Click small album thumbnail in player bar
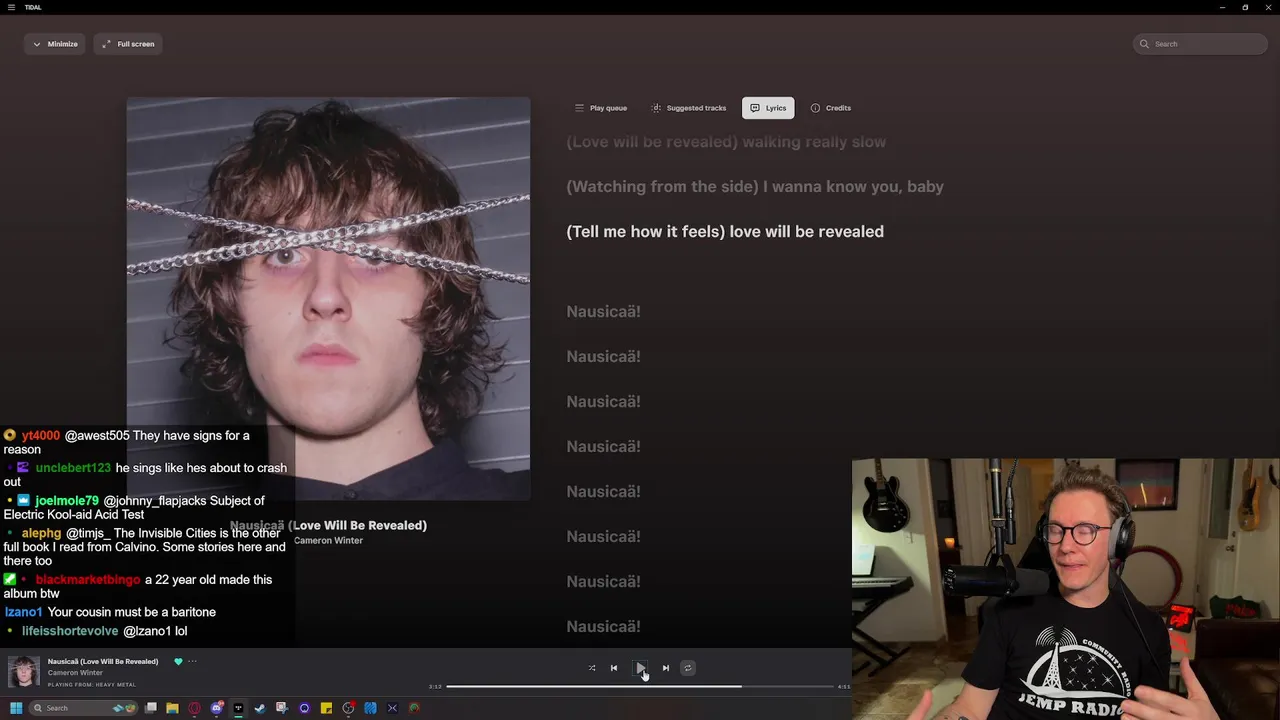Screen dimensions: 1280x720 [x=24, y=672]
